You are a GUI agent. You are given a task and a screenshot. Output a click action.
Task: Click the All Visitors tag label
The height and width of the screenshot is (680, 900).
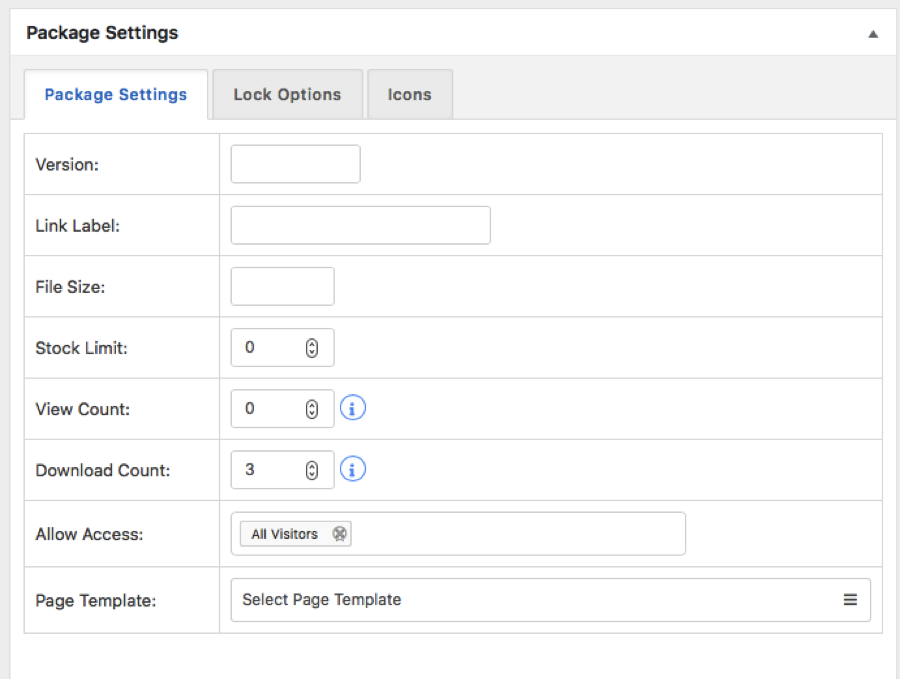tap(284, 534)
